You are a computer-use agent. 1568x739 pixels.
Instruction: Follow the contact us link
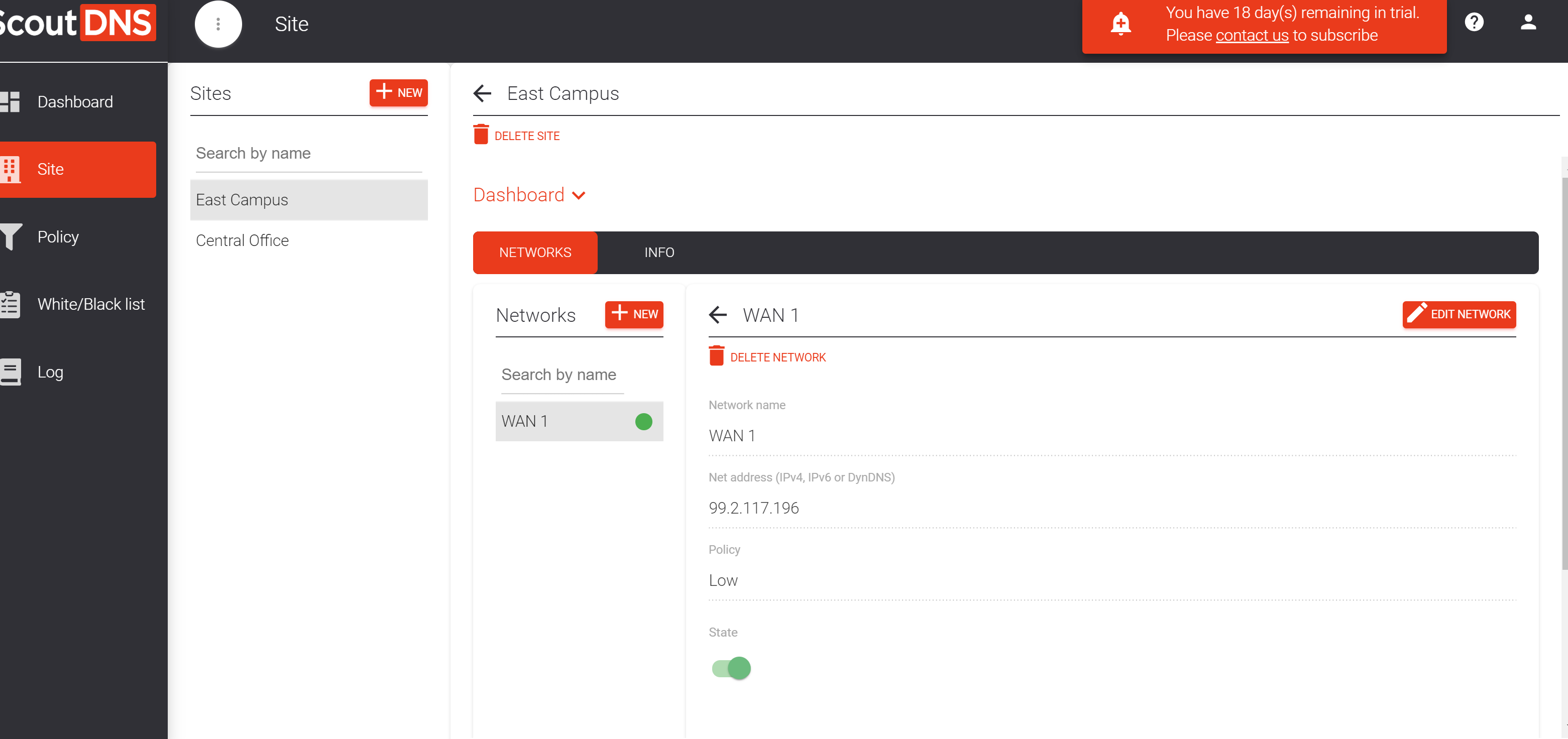tap(1252, 35)
